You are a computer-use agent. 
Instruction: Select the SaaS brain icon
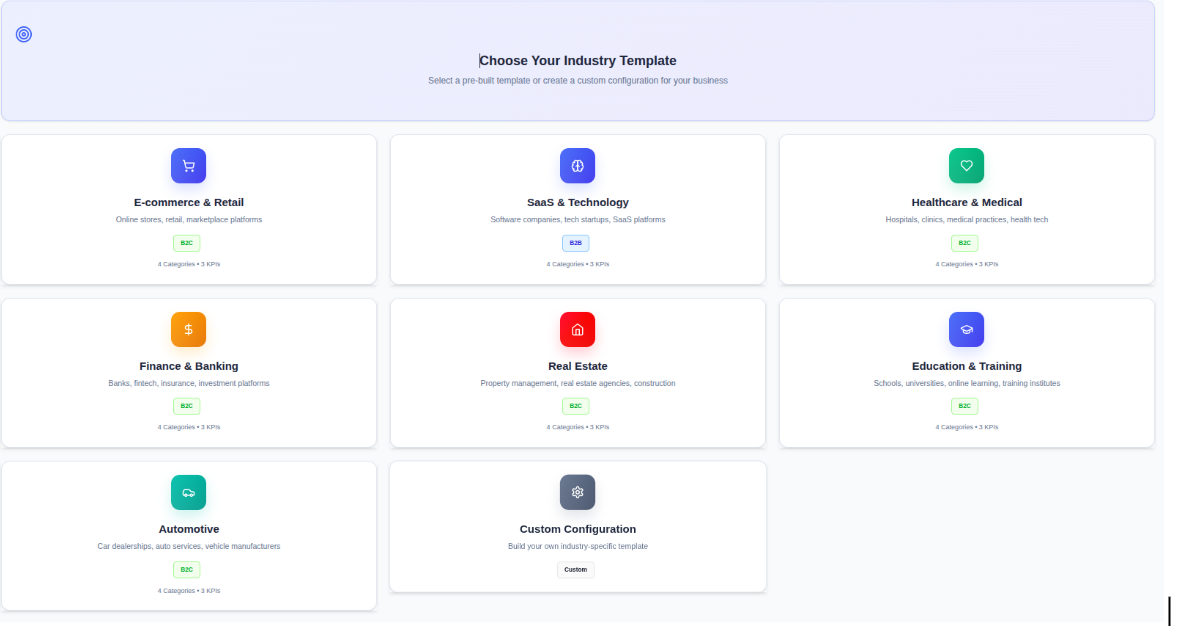(578, 165)
